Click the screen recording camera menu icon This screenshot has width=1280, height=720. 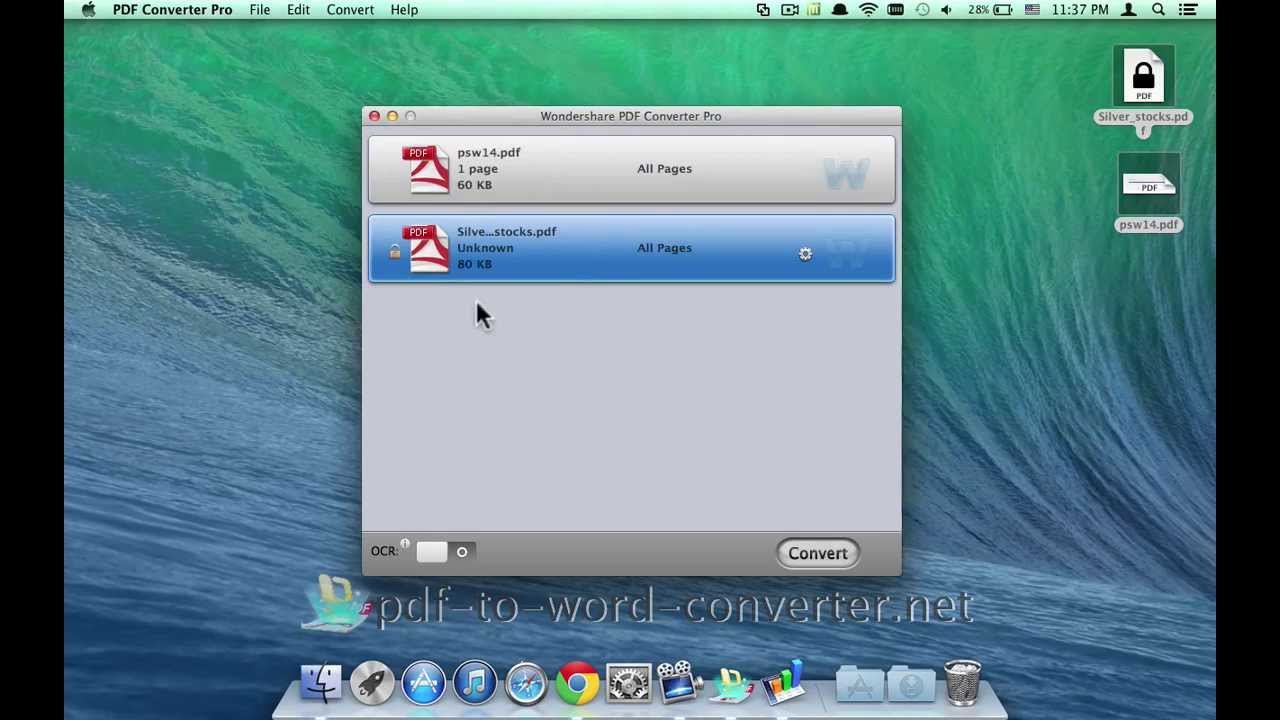[x=789, y=10]
